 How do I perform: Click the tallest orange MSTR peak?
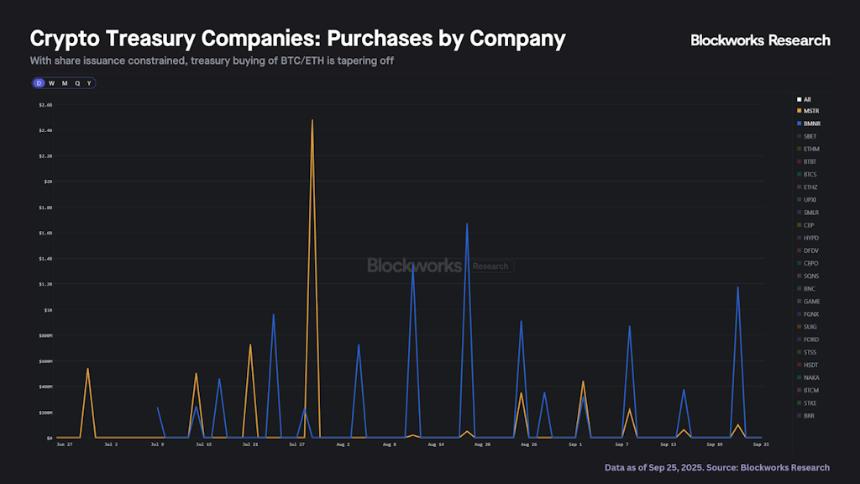tap(312, 121)
